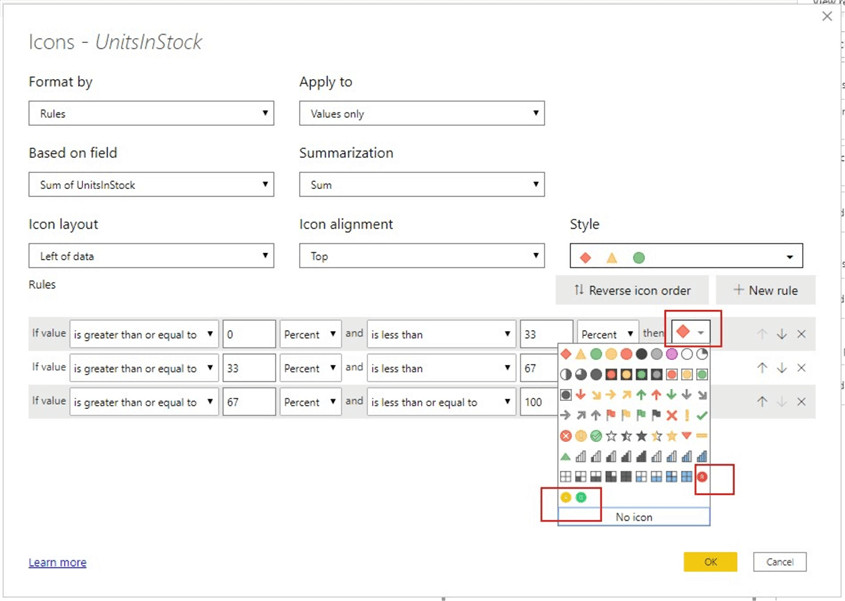
Task: Pick the green circle with checkmark icon
Action: (596, 436)
